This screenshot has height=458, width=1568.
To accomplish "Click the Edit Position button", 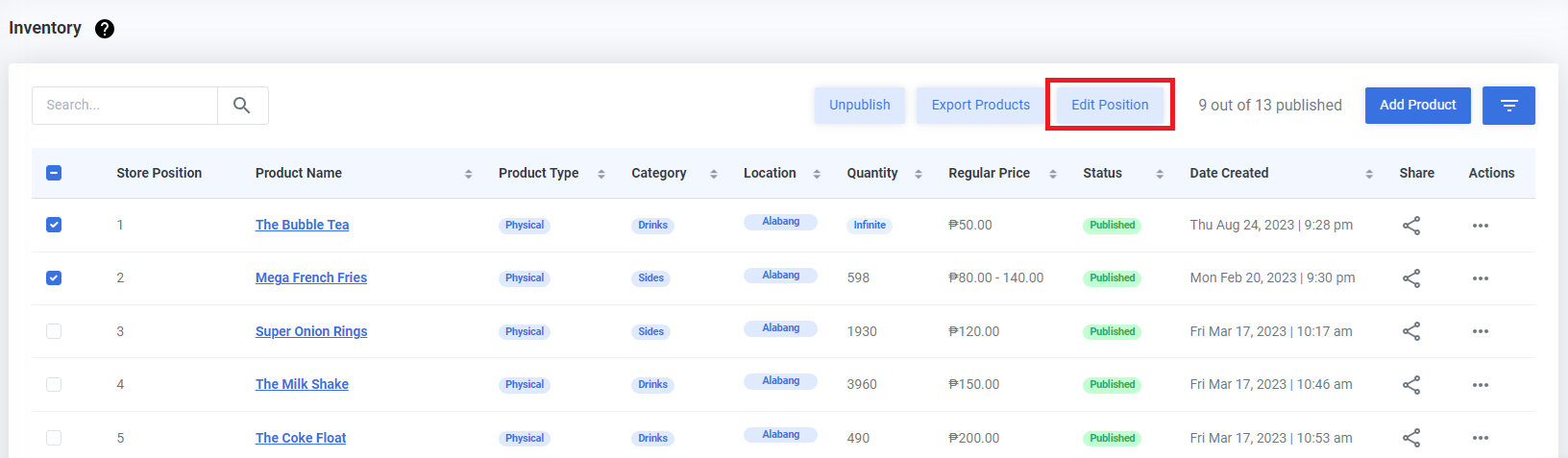I will 1110,105.
